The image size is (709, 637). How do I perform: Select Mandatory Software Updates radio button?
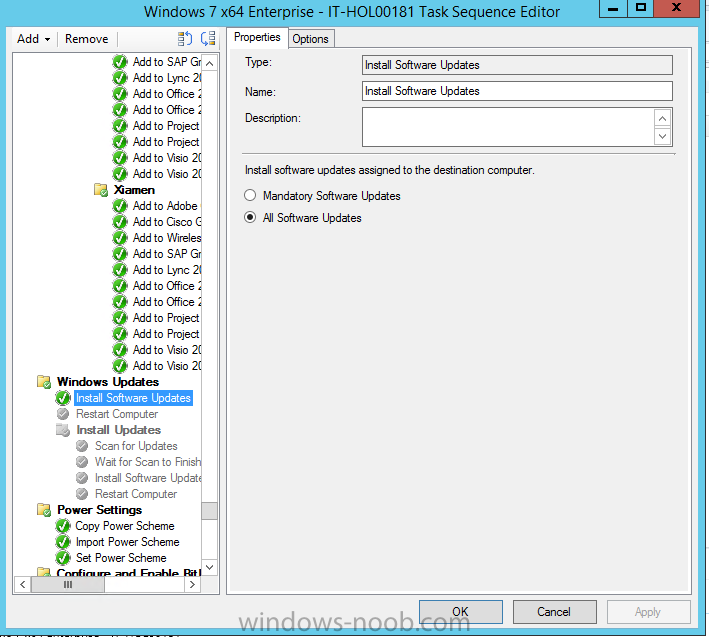251,196
